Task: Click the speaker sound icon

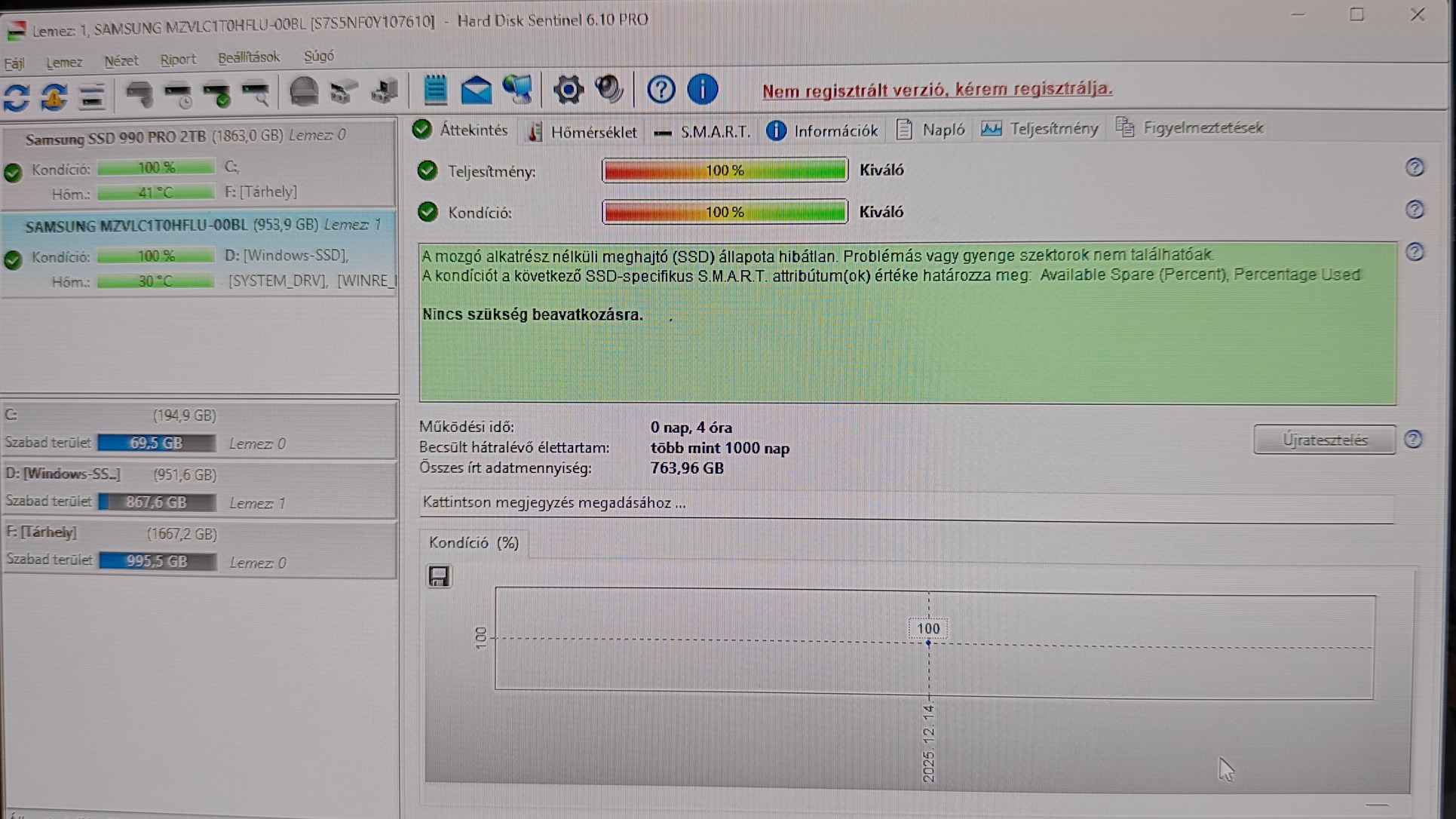Action: coord(608,90)
